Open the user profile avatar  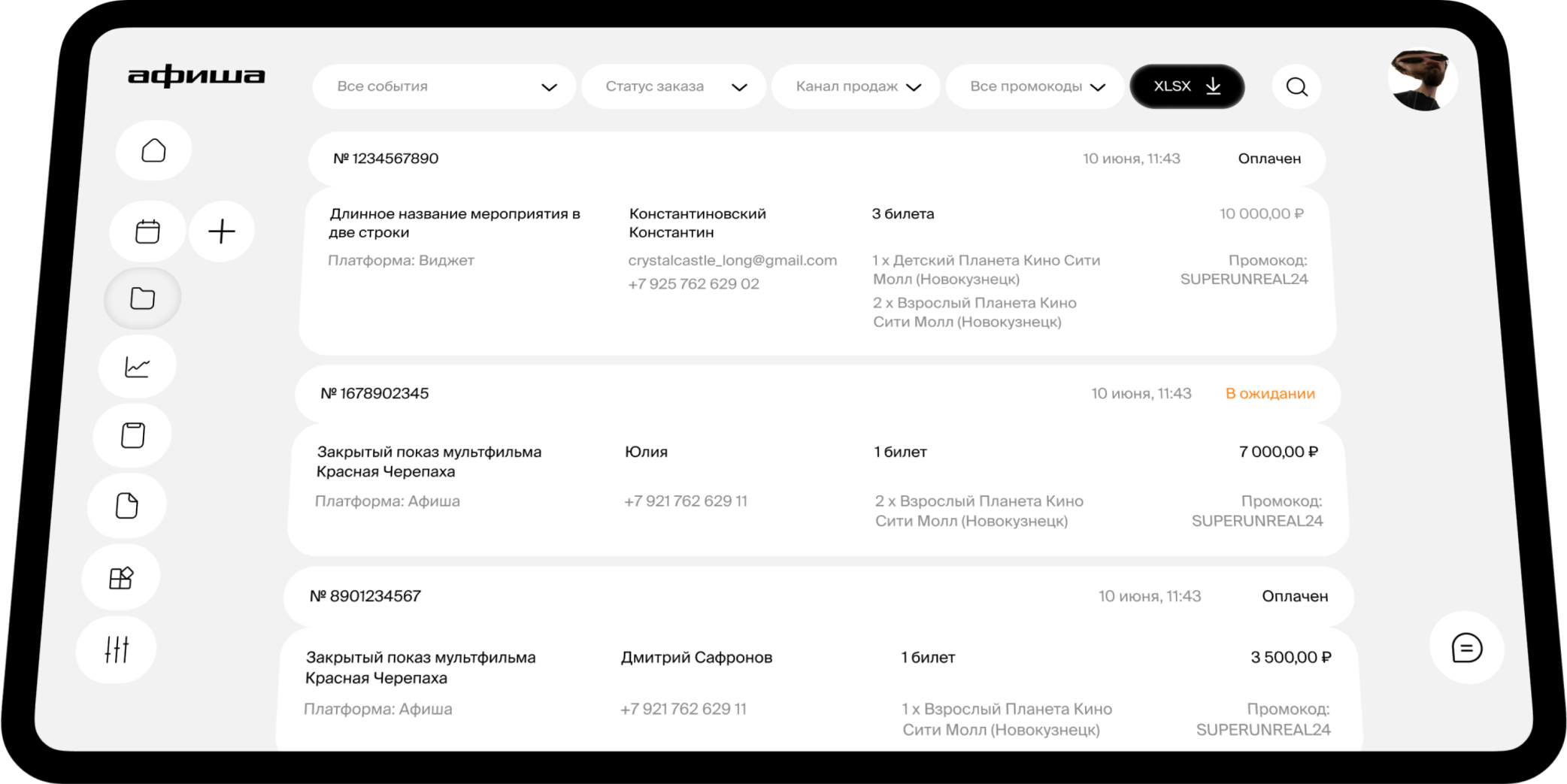[1421, 80]
